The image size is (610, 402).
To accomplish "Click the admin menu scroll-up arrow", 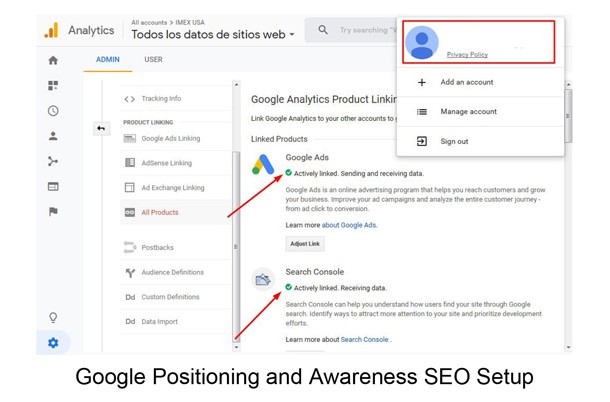I will [x=236, y=84].
